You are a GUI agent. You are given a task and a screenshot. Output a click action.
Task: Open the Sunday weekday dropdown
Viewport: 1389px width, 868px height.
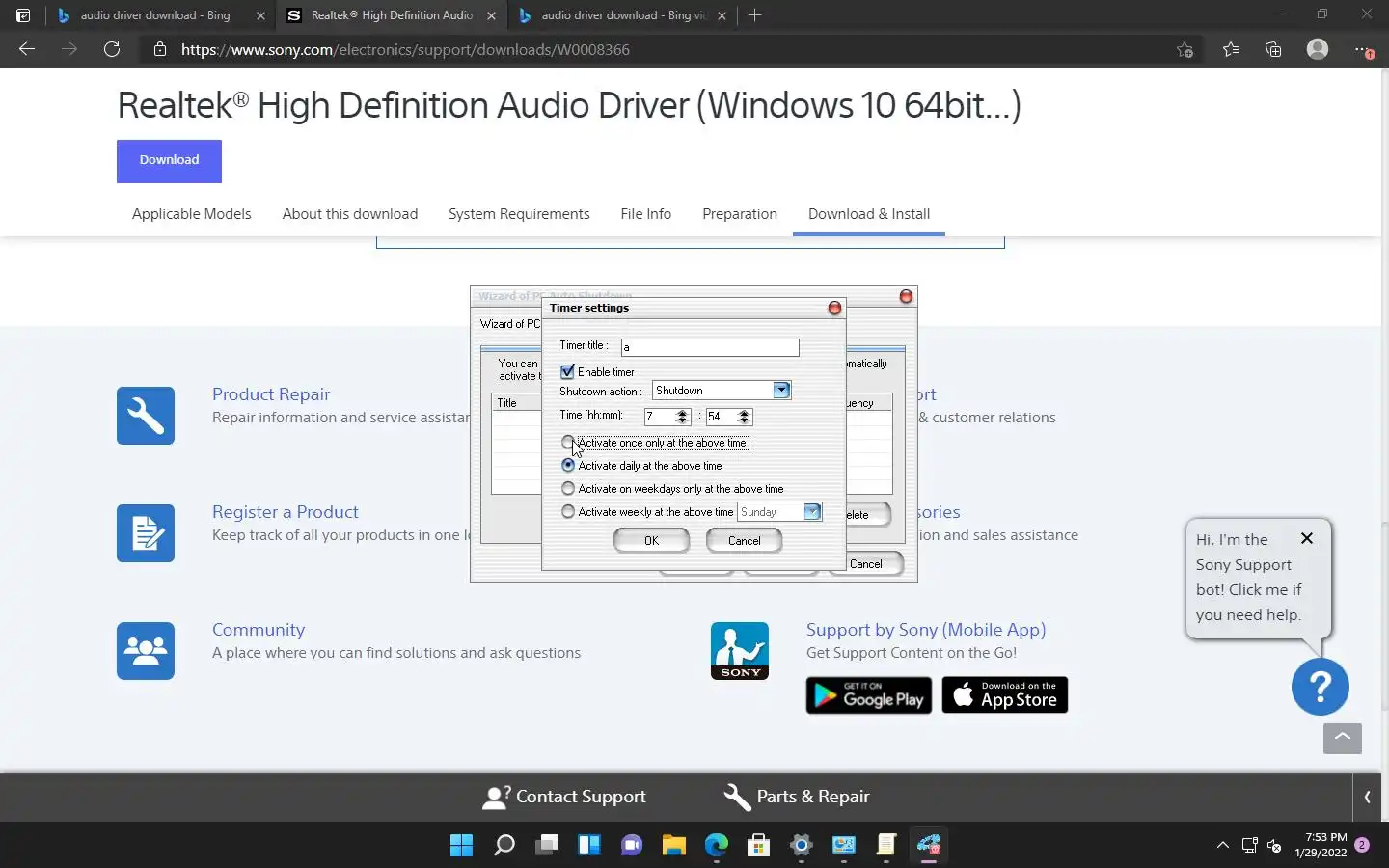pos(812,512)
